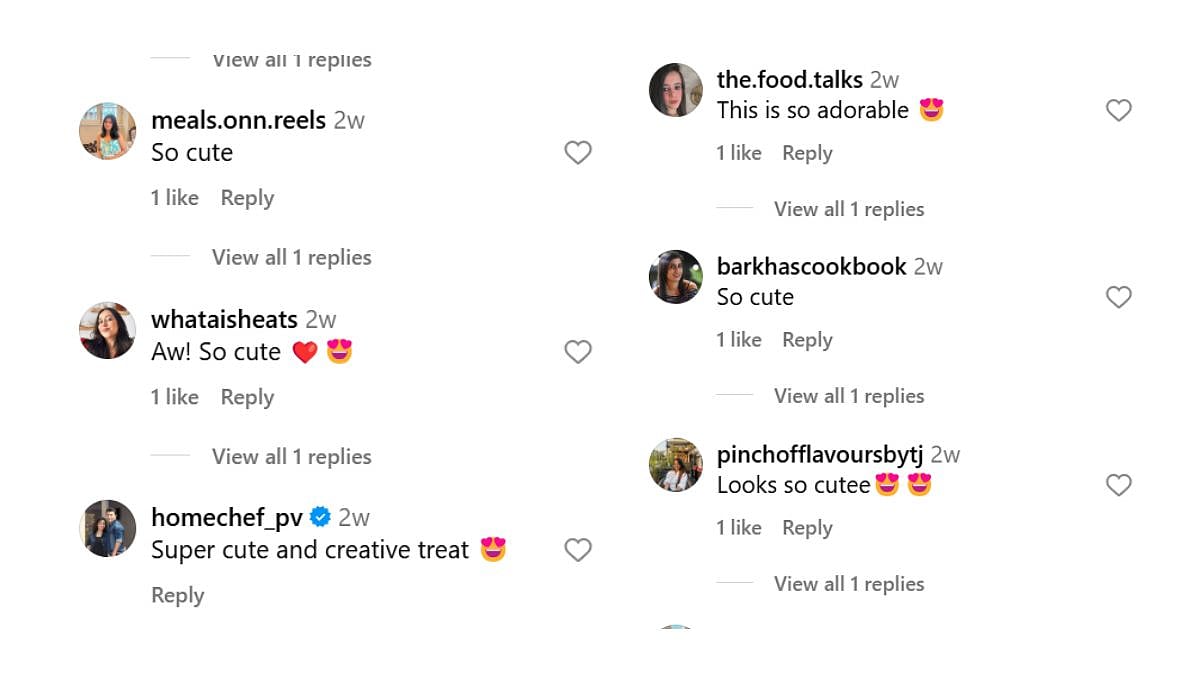
Task: Heart the whataisheats comment
Action: click(x=578, y=352)
